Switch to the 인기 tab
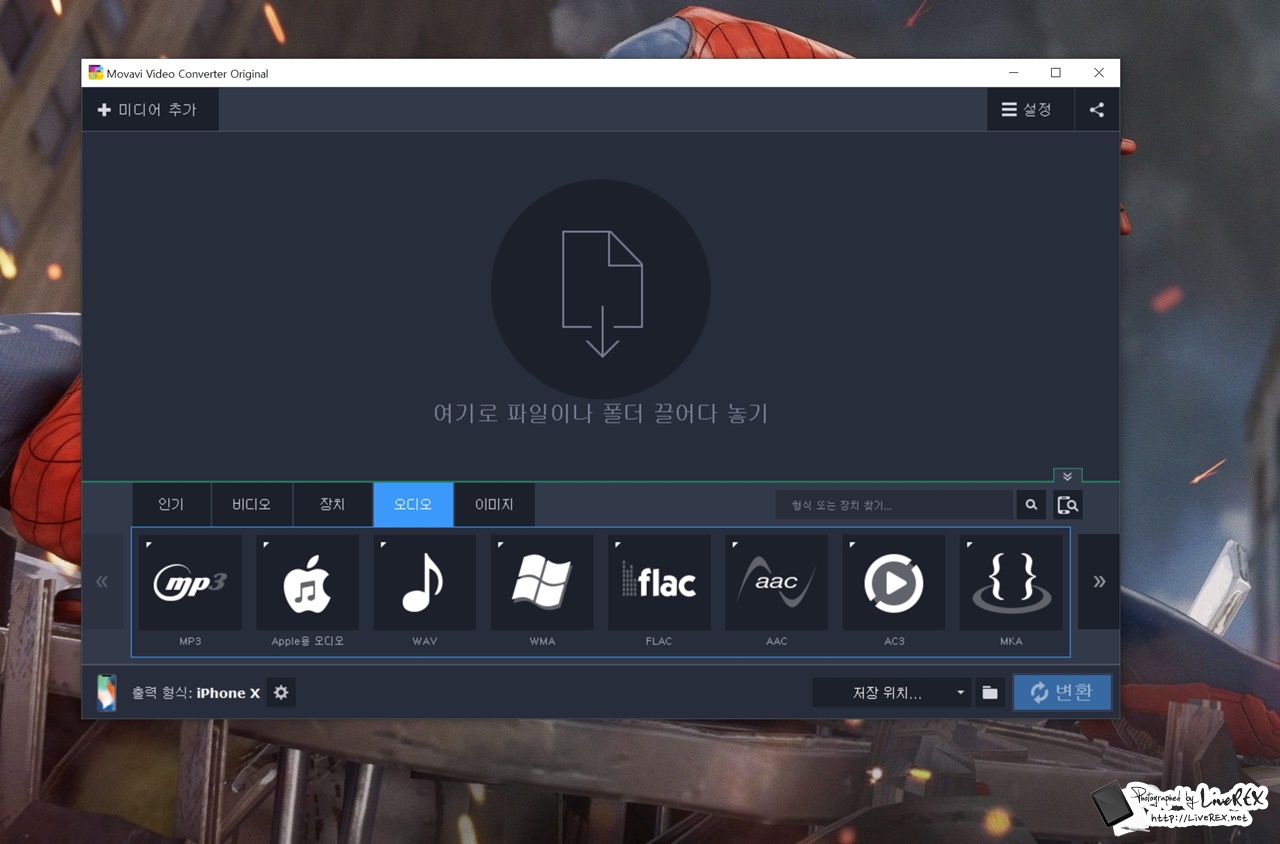This screenshot has width=1280, height=844. point(171,505)
